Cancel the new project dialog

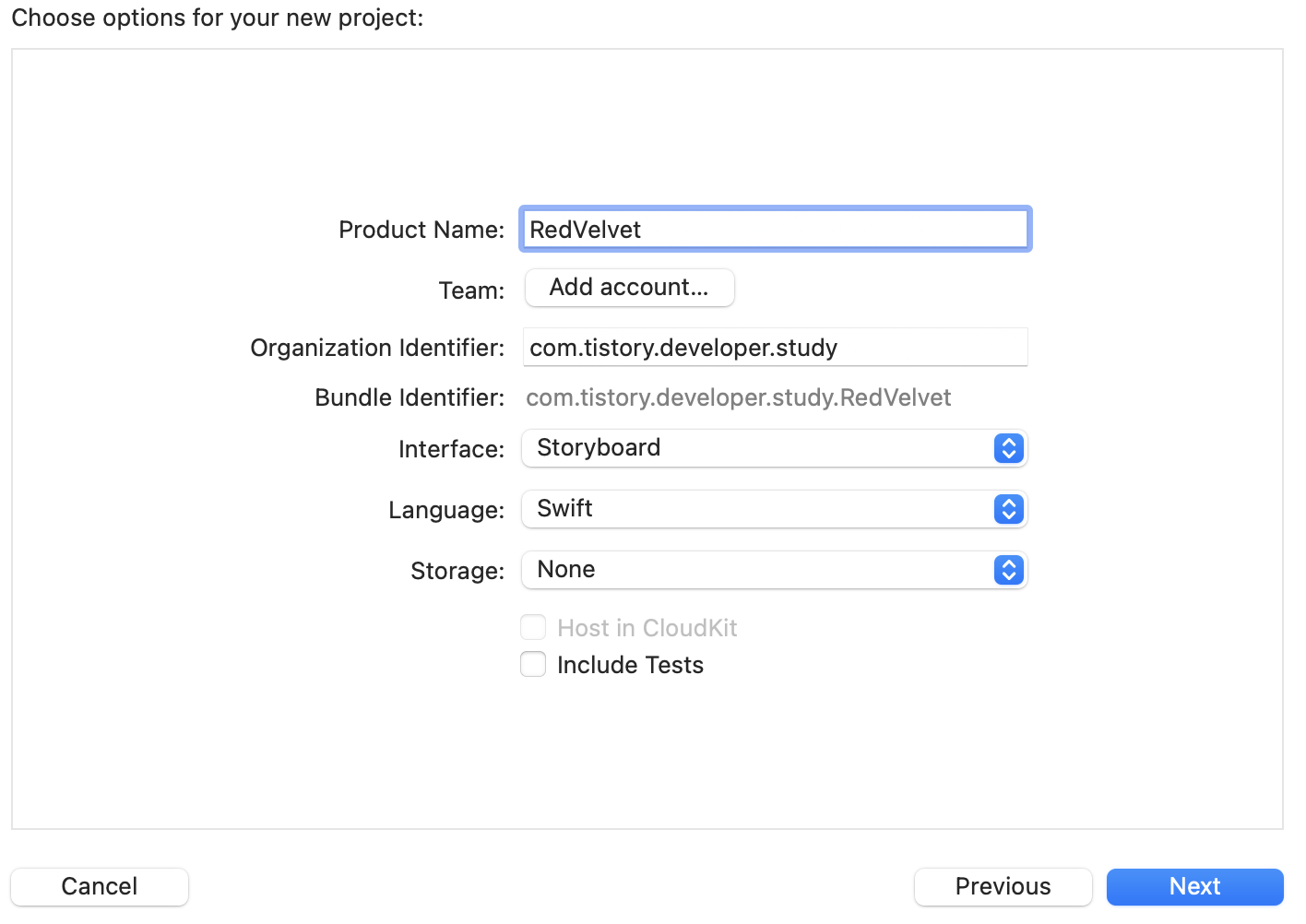(x=100, y=886)
